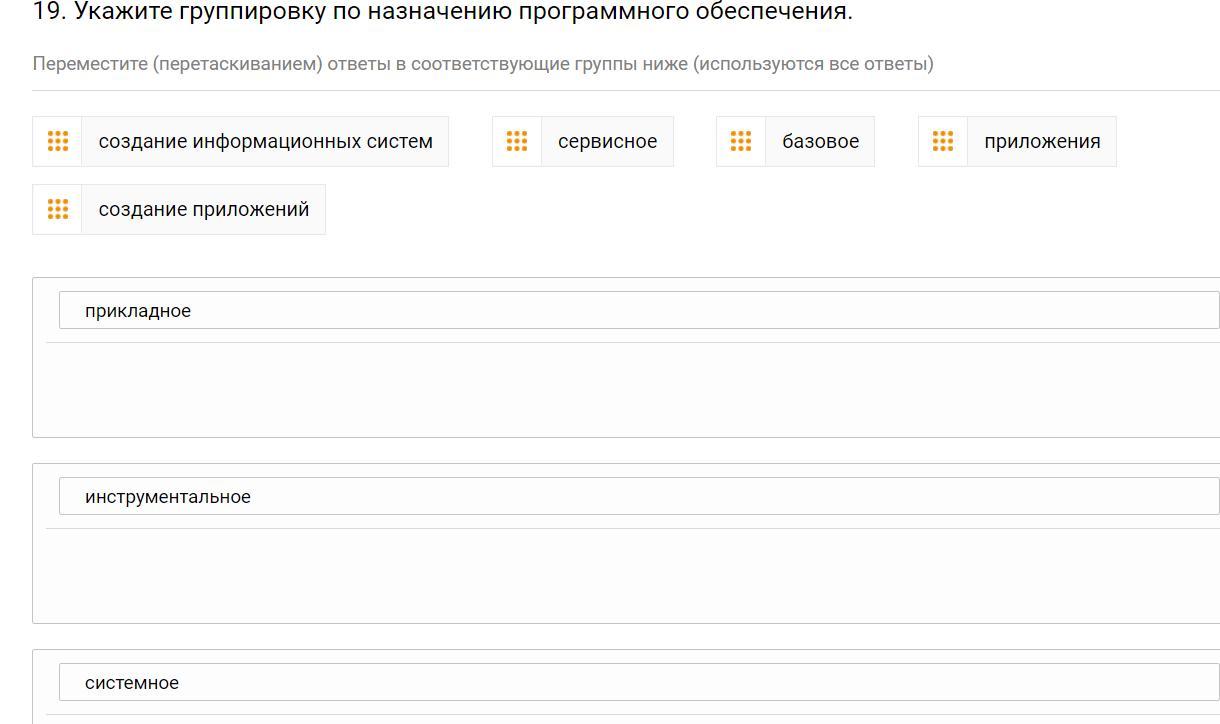The image size is (1220, 724).
Task: Grab the drag handle of 'базовое'
Action: pyautogui.click(x=741, y=141)
